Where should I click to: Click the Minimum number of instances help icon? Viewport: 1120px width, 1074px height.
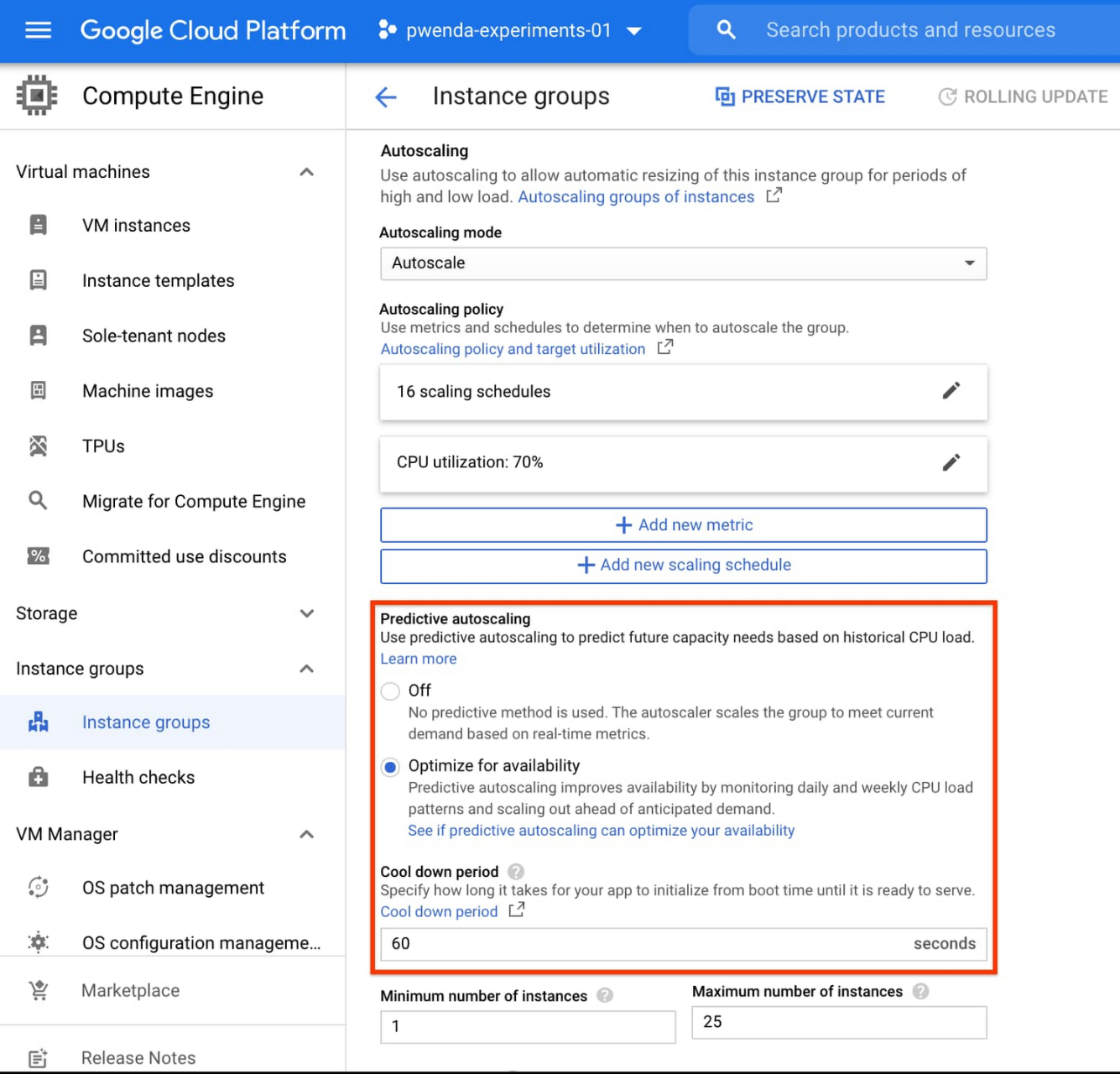[605, 996]
